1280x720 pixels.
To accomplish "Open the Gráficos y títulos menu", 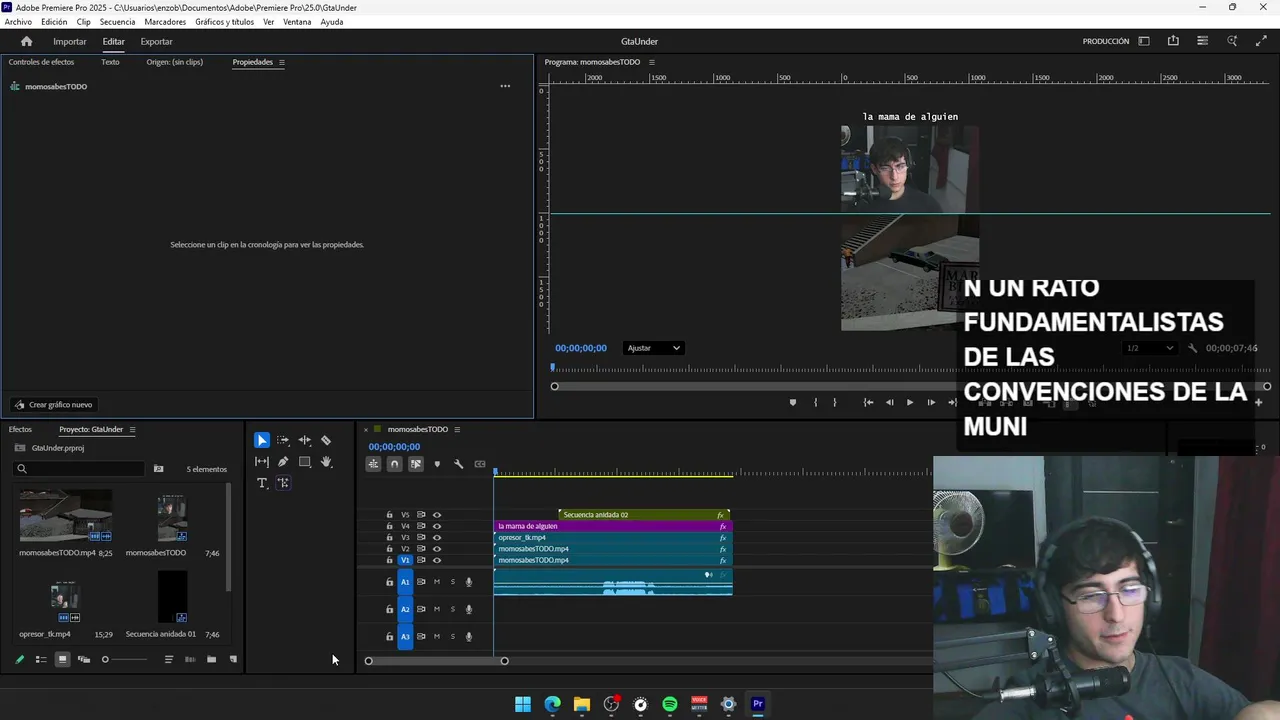I will click(224, 22).
